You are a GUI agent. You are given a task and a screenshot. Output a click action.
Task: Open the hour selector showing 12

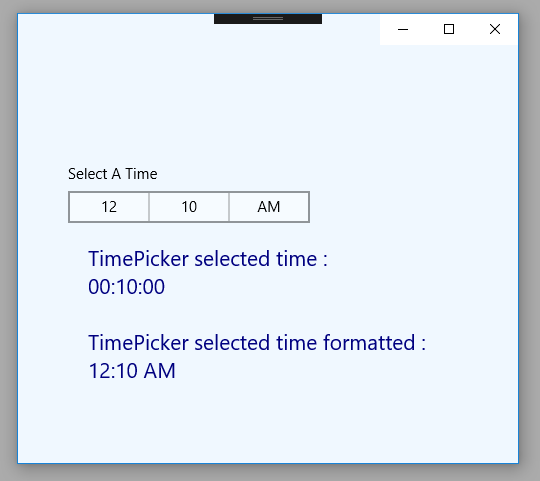(109, 207)
